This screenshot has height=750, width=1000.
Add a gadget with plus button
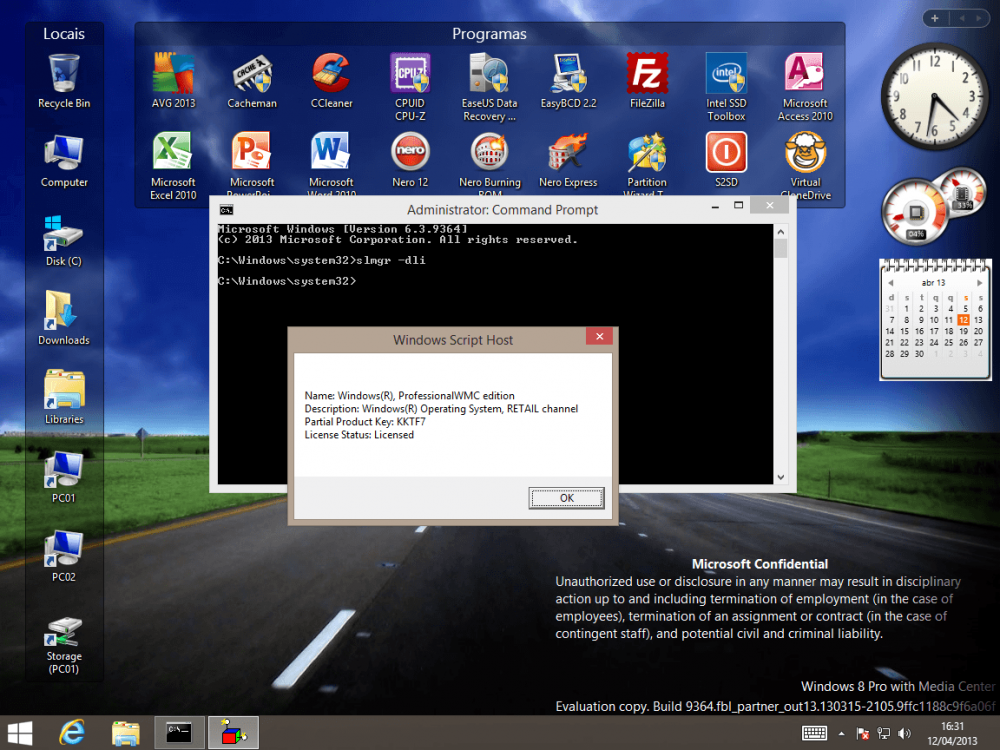tap(935, 18)
